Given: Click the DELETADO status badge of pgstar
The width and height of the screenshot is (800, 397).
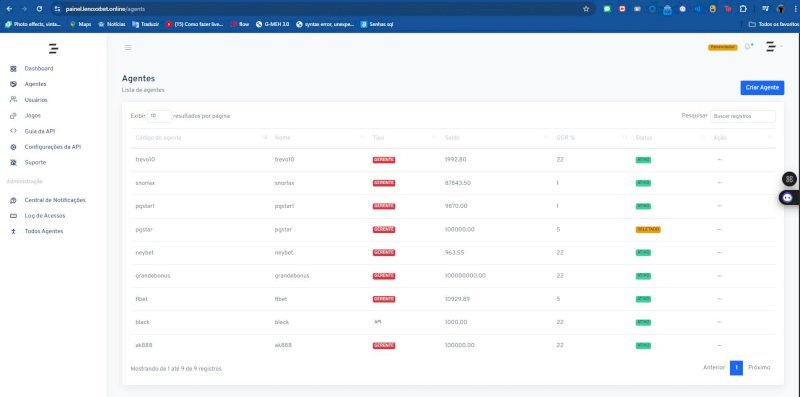Looking at the screenshot, I should click(x=648, y=230).
